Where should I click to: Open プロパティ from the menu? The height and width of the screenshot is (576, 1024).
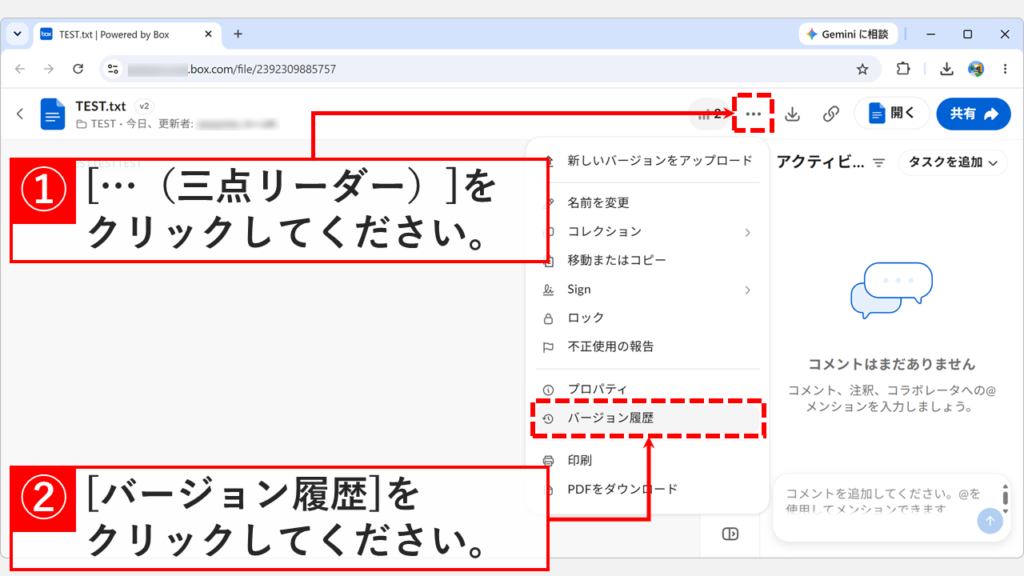648,389
